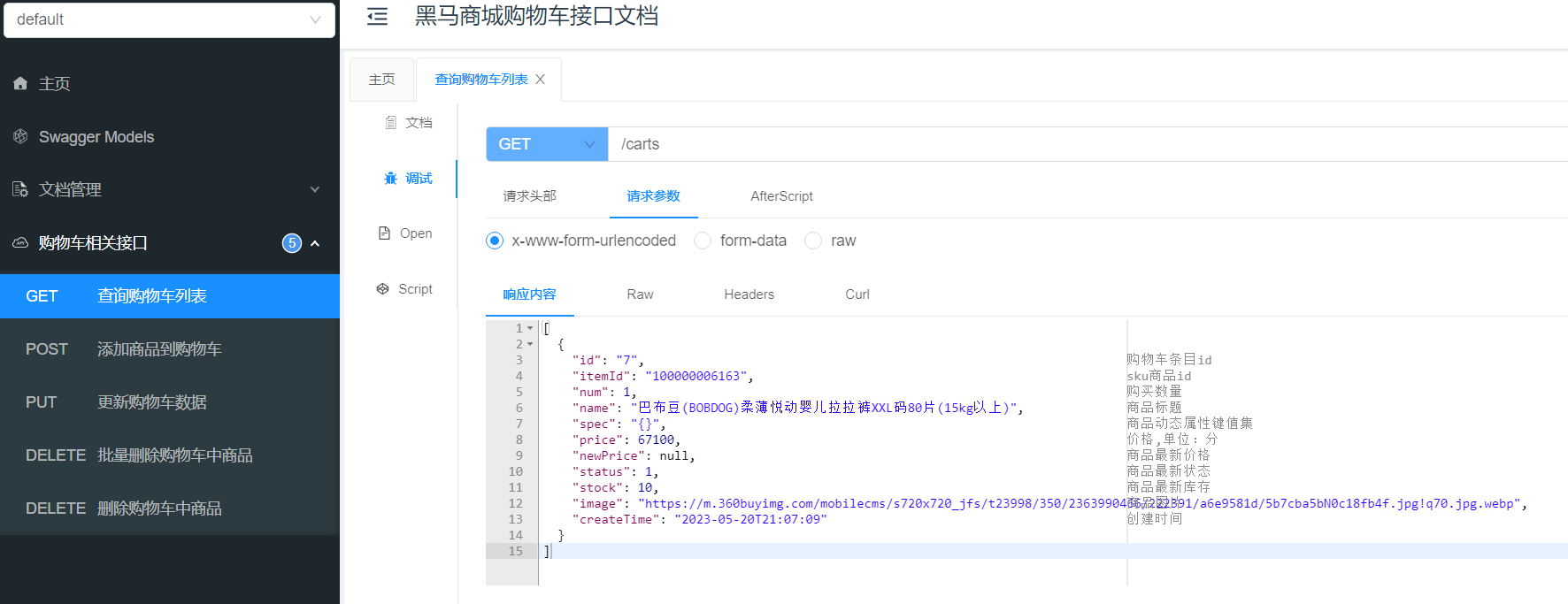Screen dimensions: 1568x604
Task: Select the form-data radio option
Action: [703, 241]
